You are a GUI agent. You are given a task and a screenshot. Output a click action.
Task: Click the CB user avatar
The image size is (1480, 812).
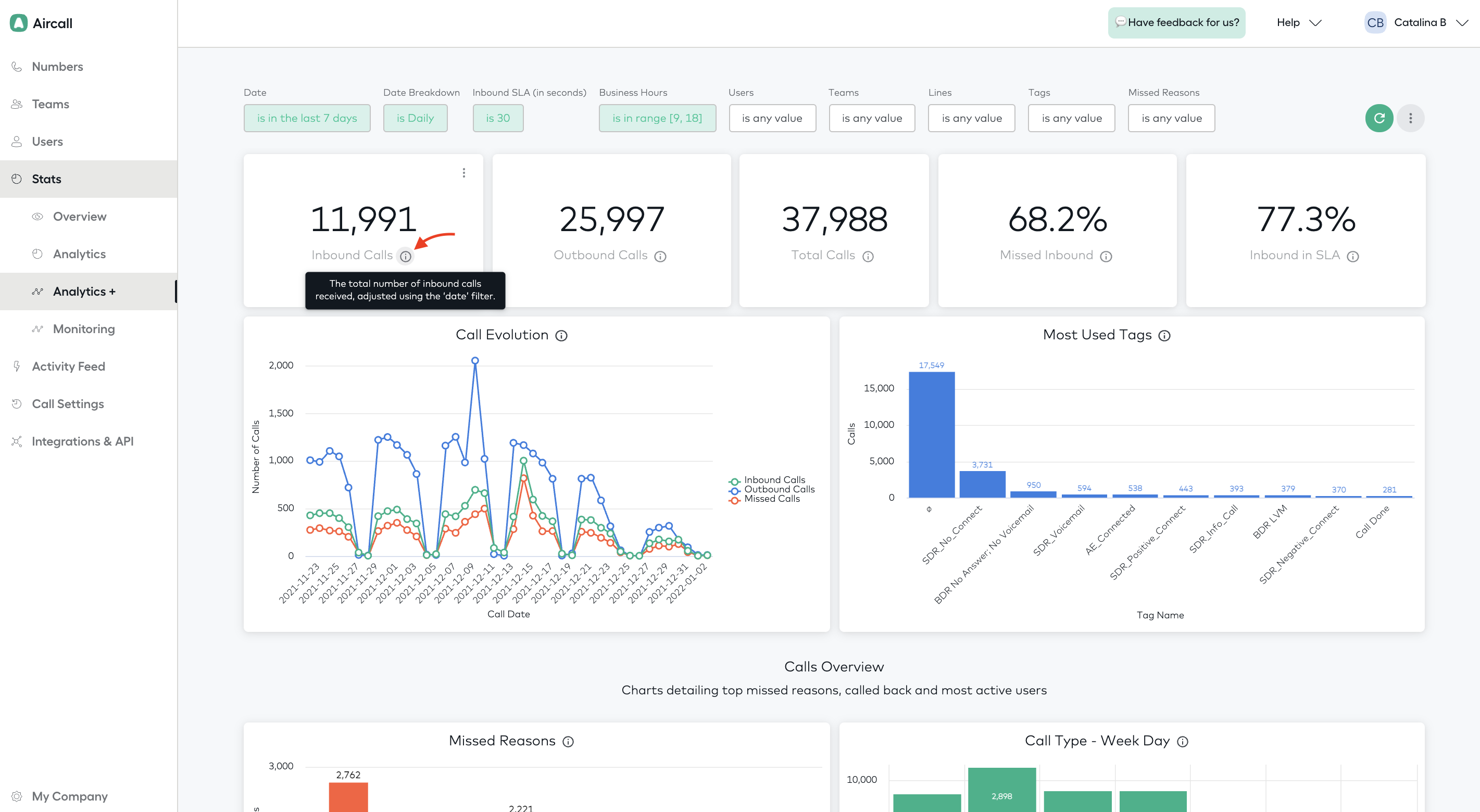[x=1375, y=22]
